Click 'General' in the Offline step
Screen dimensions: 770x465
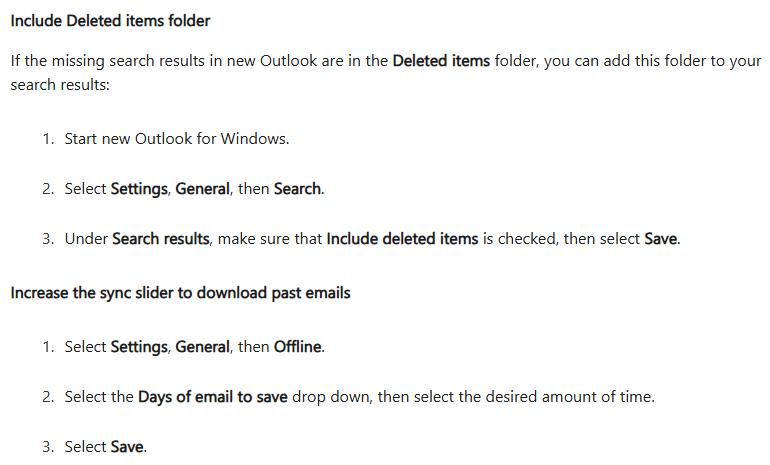202,347
